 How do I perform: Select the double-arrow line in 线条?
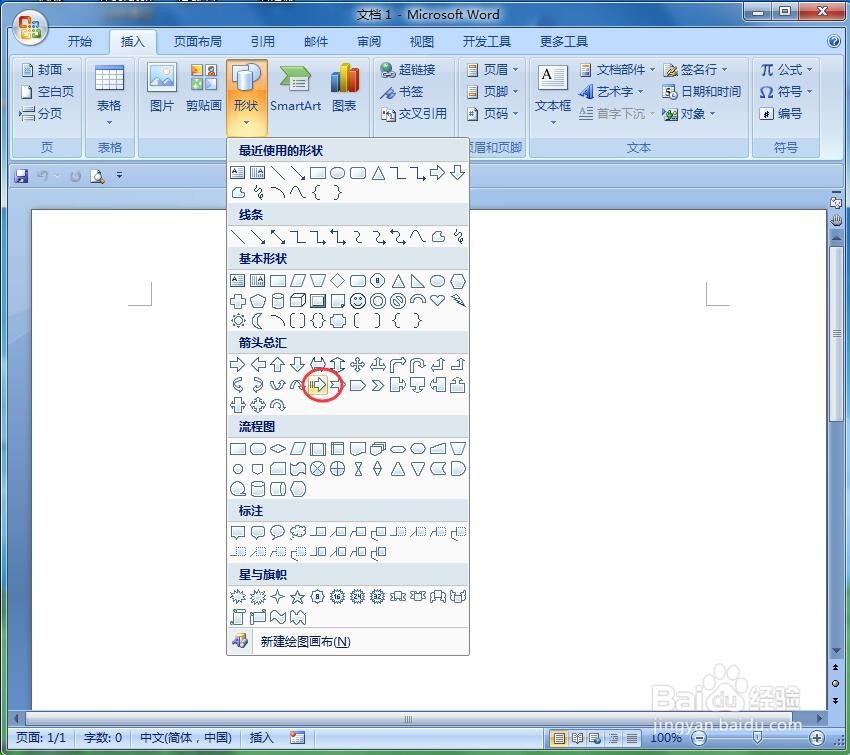pyautogui.click(x=278, y=237)
